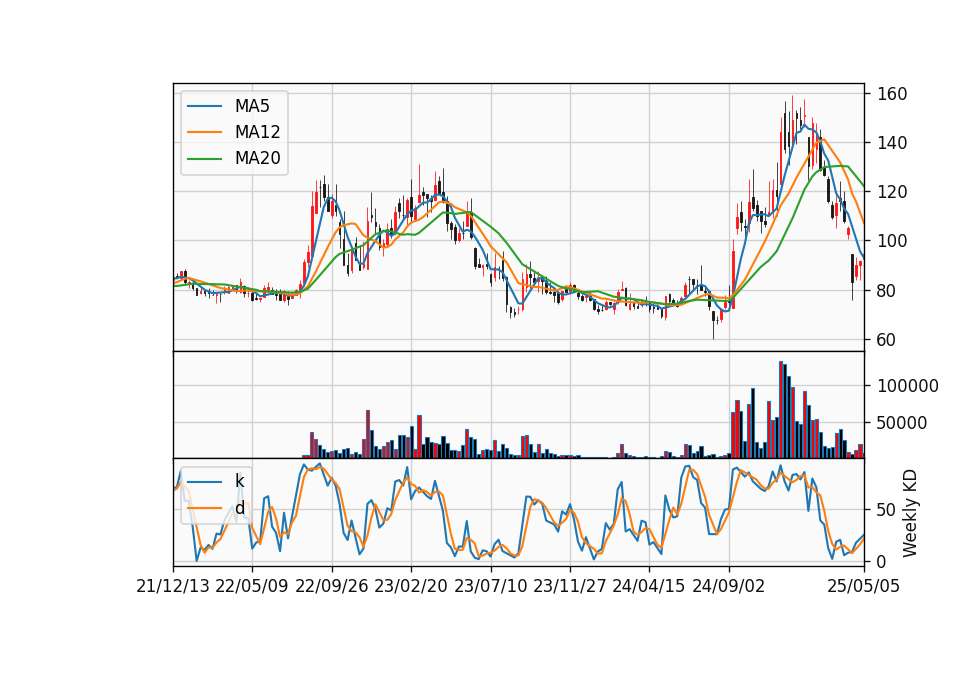Screen dimensions: 960x690
Task: Click the Weekly KD axis title
Action: [x=910, y=513]
